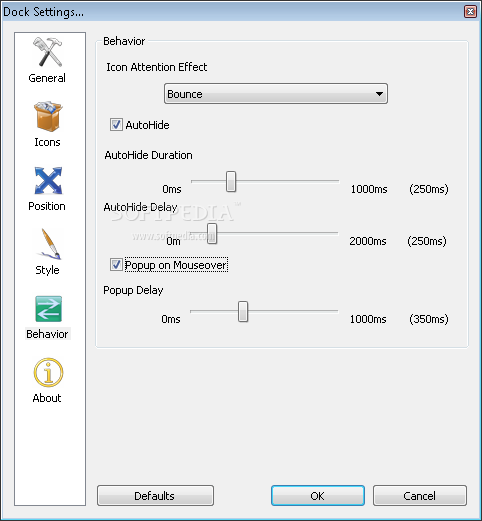
Task: Click the (350ms) value for Popup Delay
Action: tap(429, 319)
